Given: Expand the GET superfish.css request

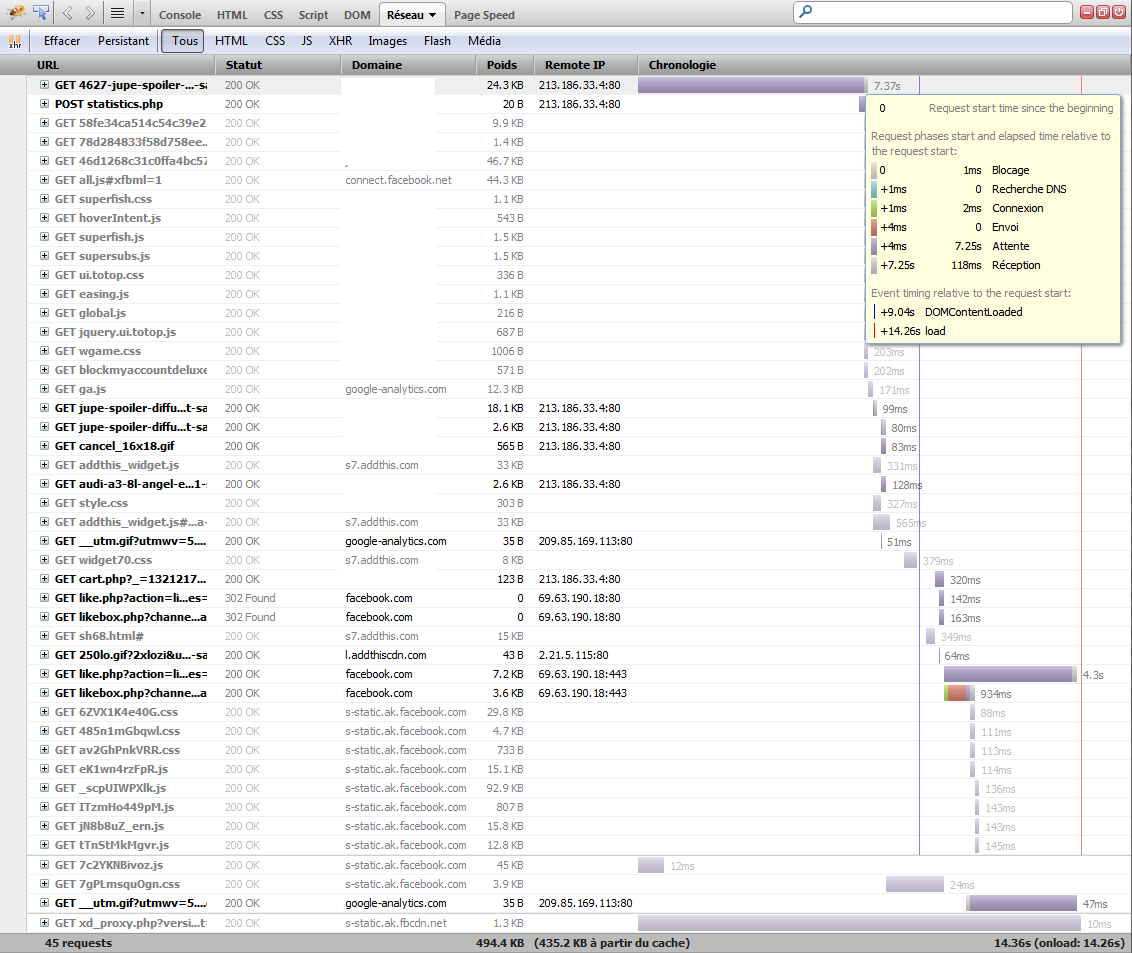Looking at the screenshot, I should [45, 199].
